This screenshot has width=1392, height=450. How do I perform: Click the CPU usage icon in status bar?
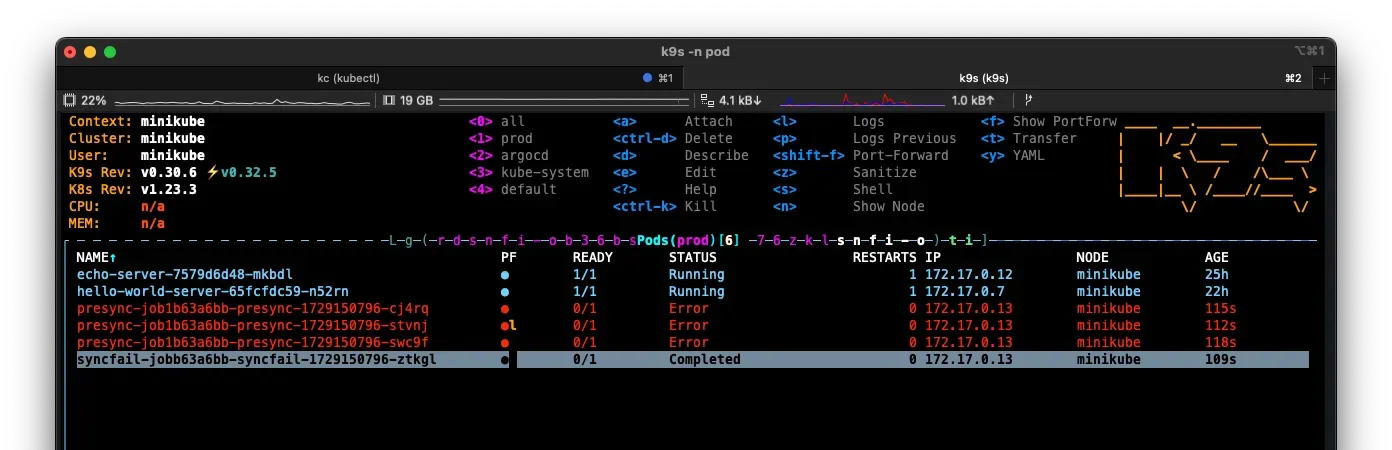[x=70, y=101]
